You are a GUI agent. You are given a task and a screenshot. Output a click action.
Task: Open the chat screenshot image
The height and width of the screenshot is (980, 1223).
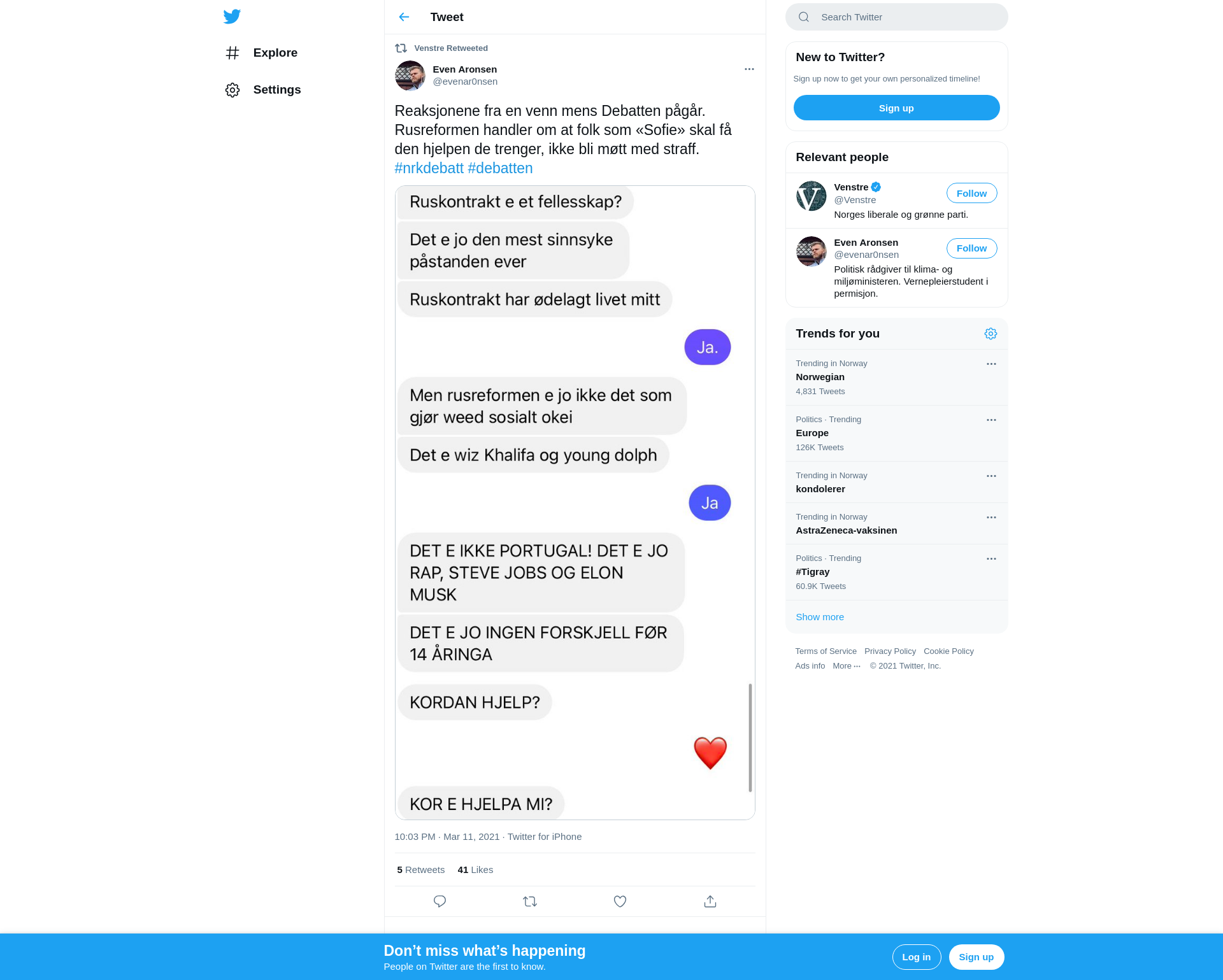pyautogui.click(x=575, y=502)
